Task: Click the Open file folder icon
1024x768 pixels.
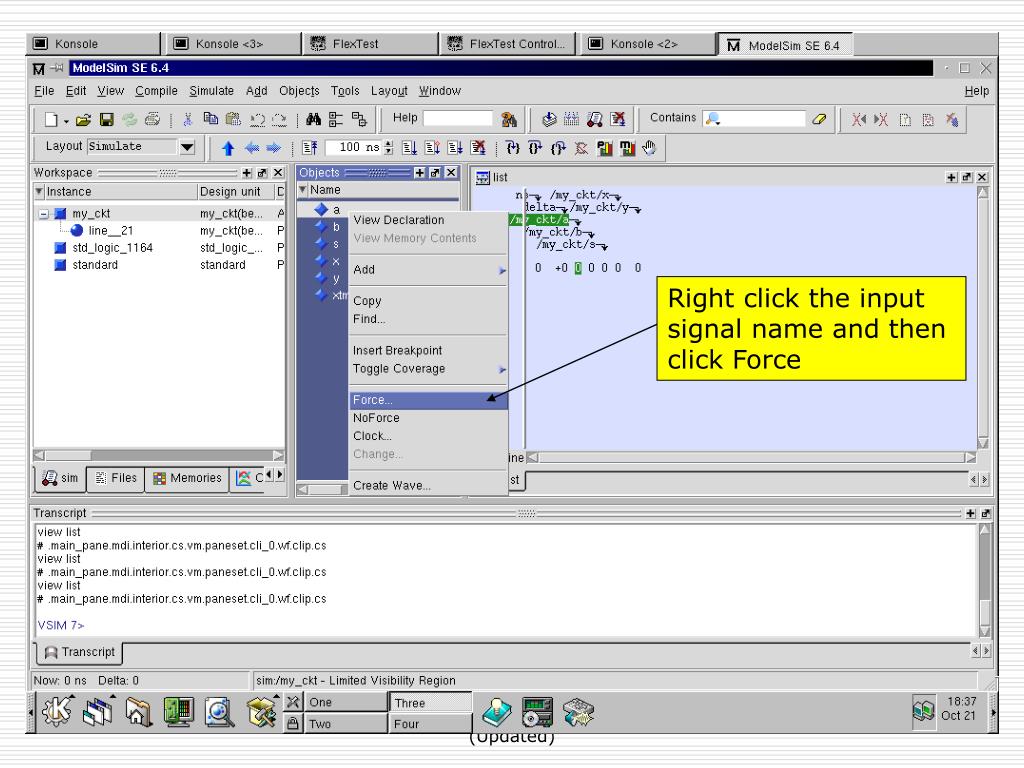Action: 83,120
